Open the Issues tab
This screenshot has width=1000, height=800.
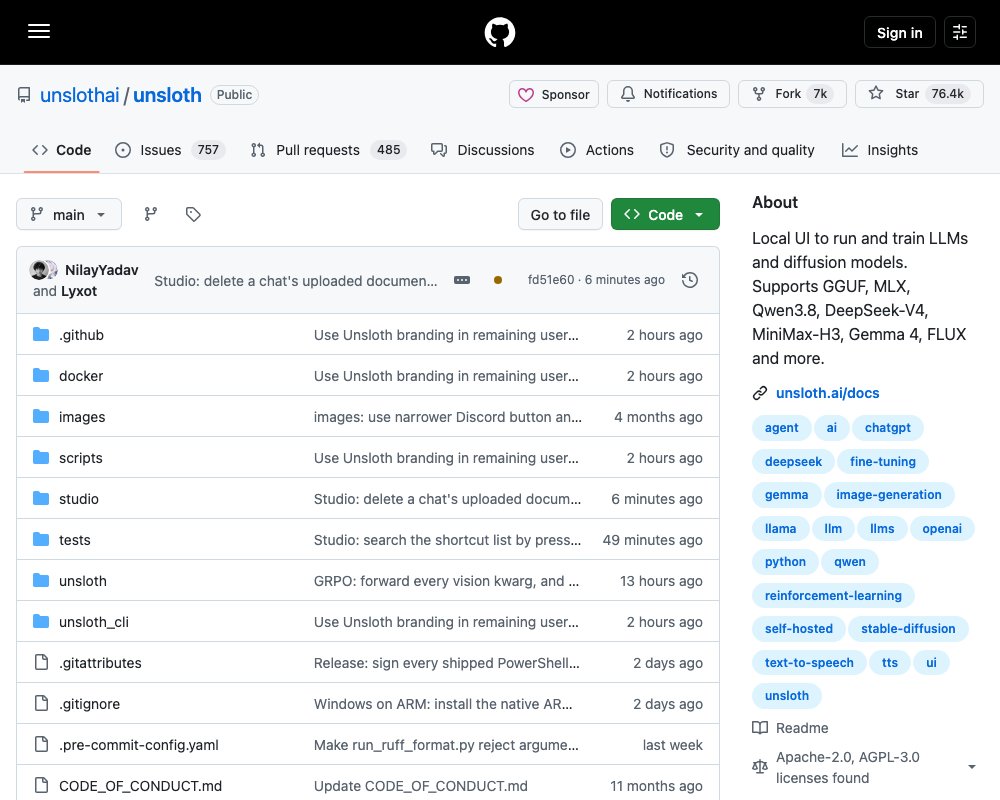pos(170,150)
